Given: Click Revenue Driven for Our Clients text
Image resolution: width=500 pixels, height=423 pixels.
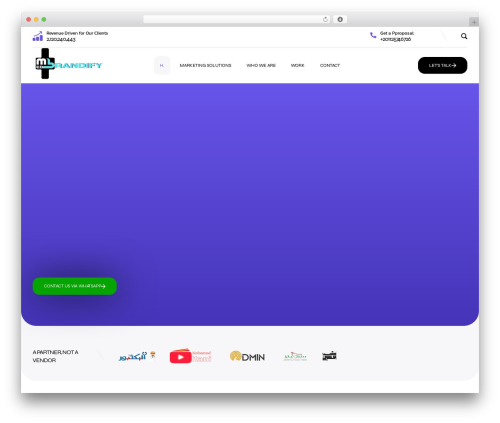Looking at the screenshot, I should (x=77, y=33).
